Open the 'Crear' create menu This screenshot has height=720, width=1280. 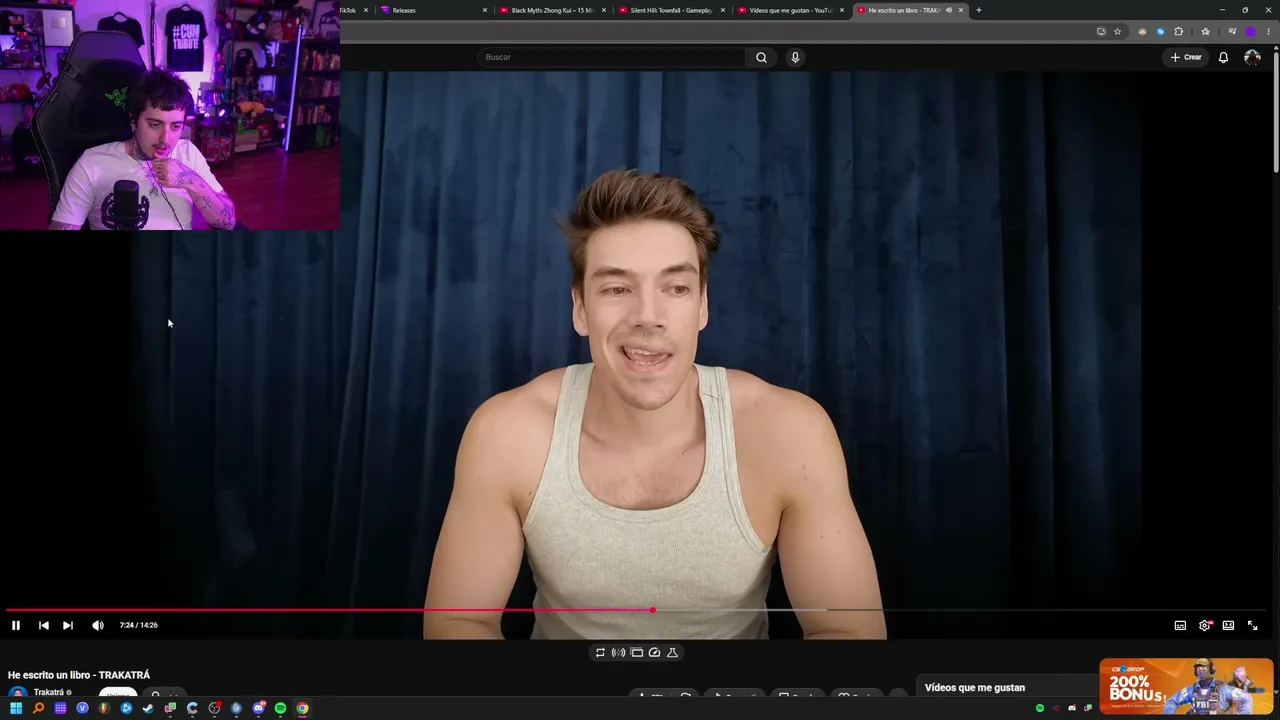(x=1186, y=57)
